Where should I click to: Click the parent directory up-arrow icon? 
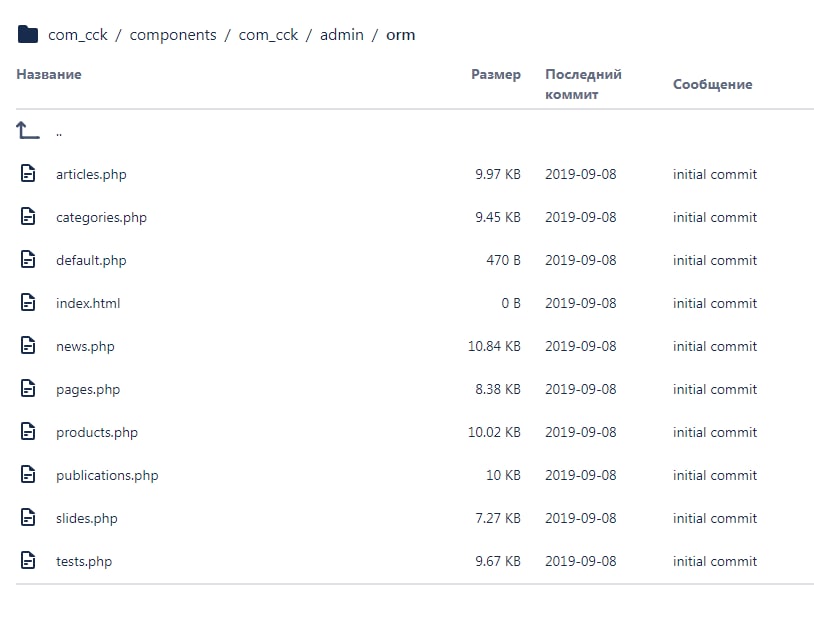(28, 130)
